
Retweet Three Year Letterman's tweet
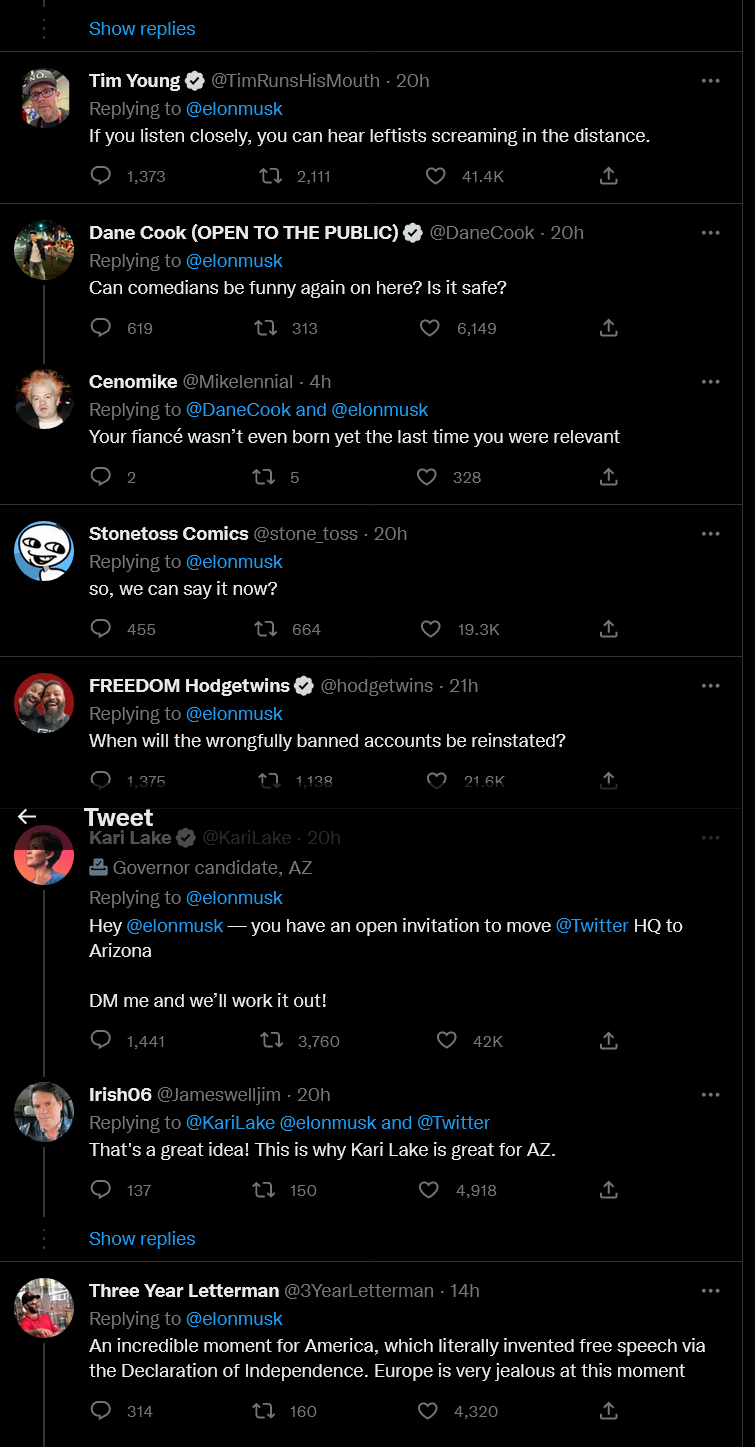[x=262, y=1411]
